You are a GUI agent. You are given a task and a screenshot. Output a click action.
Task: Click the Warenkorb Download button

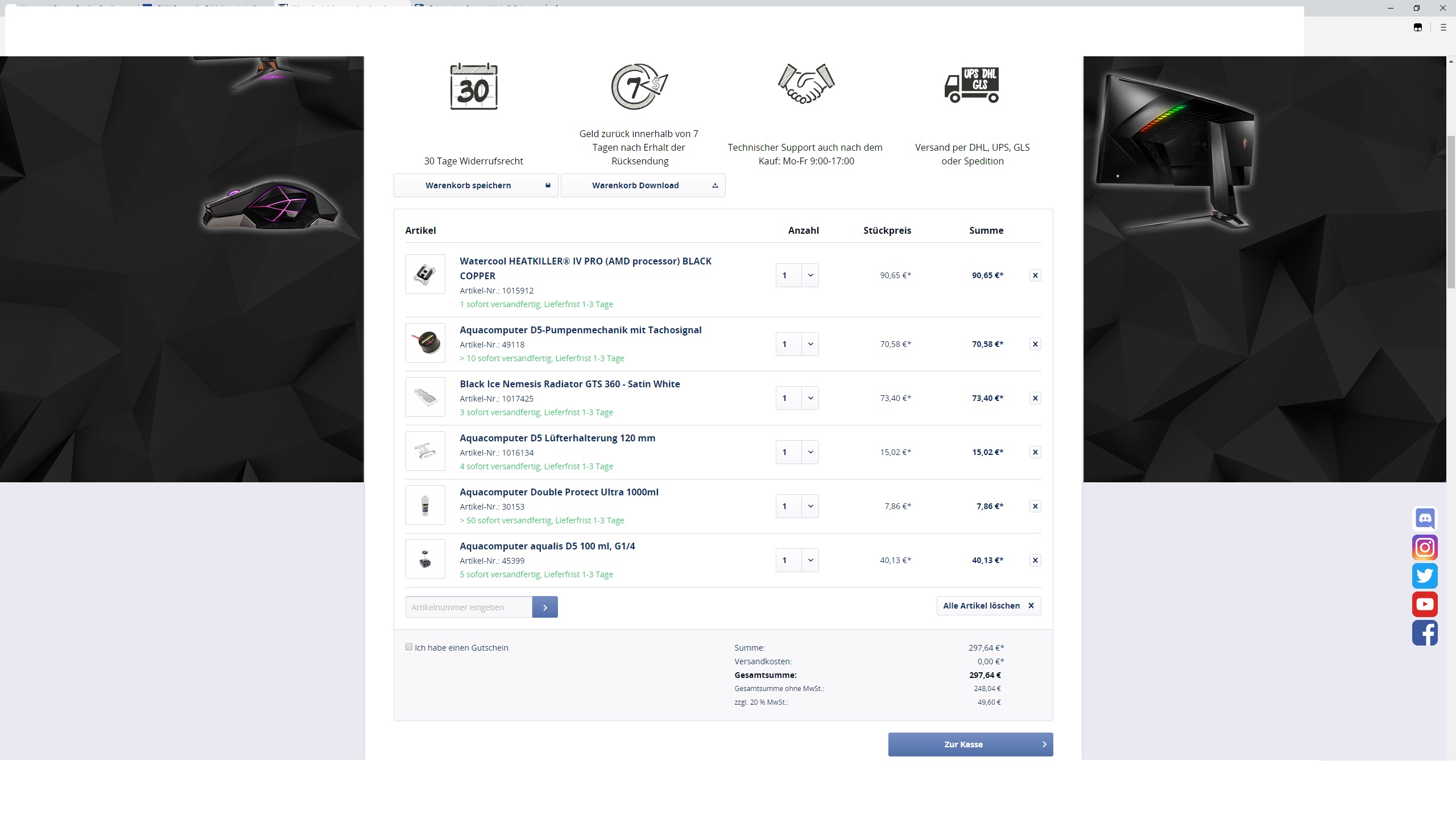point(643,185)
